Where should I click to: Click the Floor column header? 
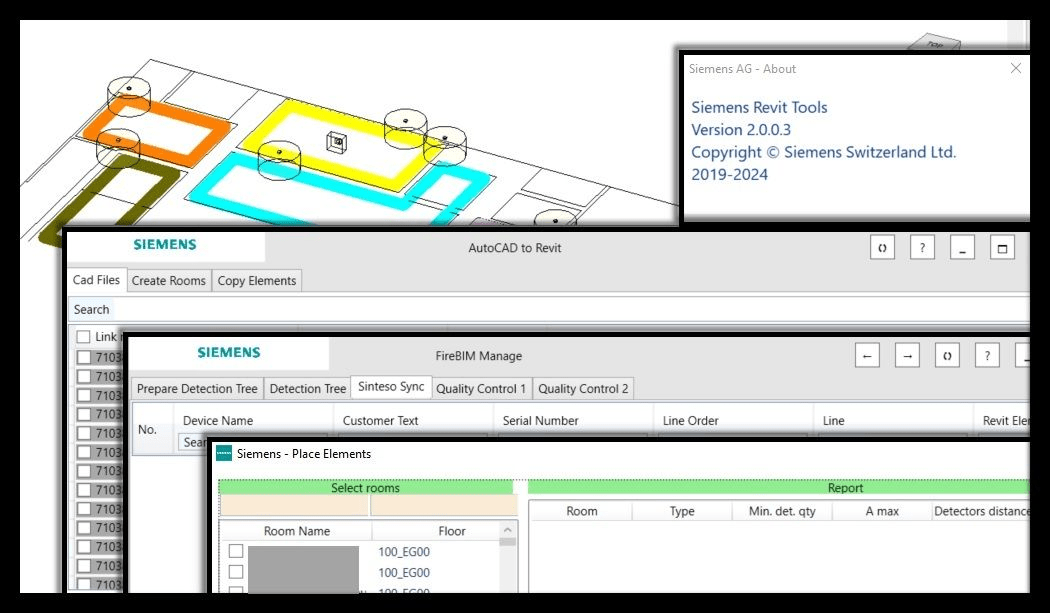click(x=452, y=531)
